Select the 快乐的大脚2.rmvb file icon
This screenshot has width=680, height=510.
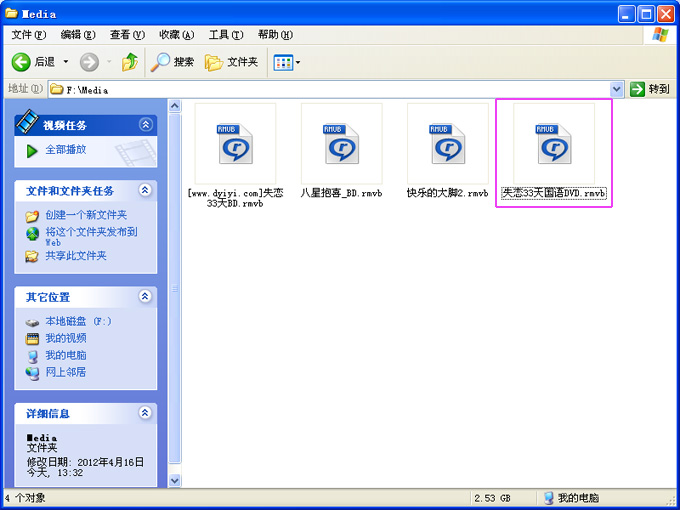pyautogui.click(x=448, y=144)
